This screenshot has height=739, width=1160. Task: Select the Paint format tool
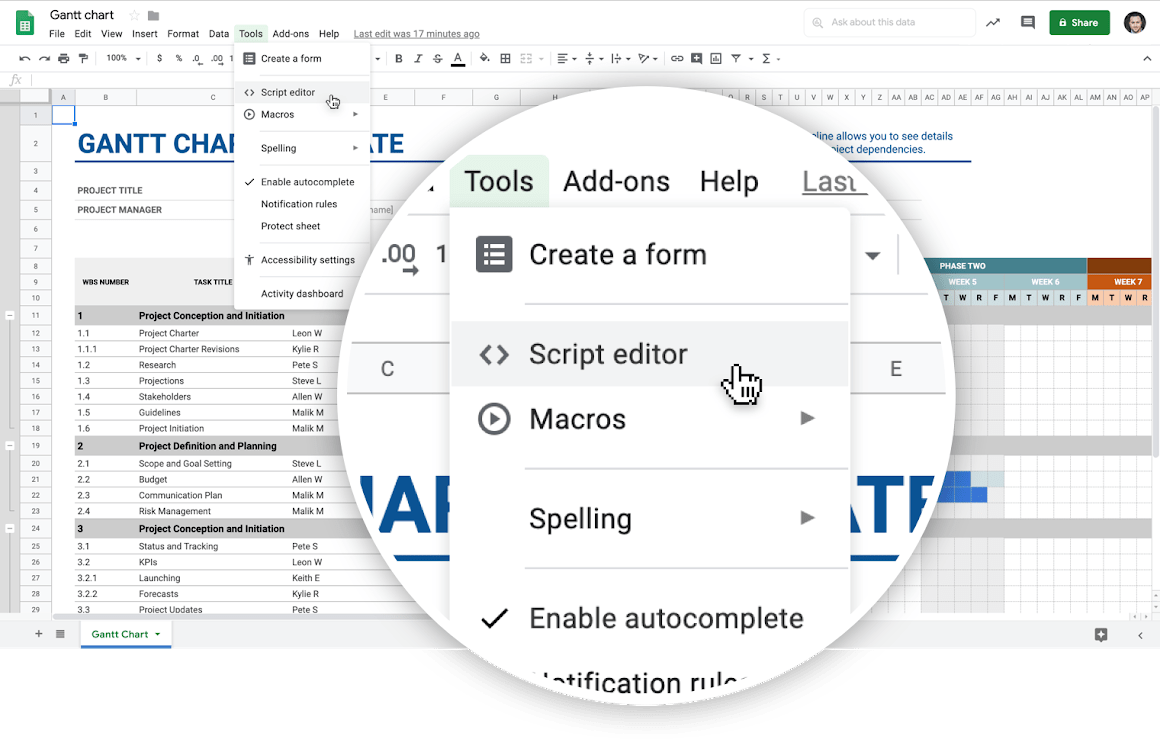point(83,59)
